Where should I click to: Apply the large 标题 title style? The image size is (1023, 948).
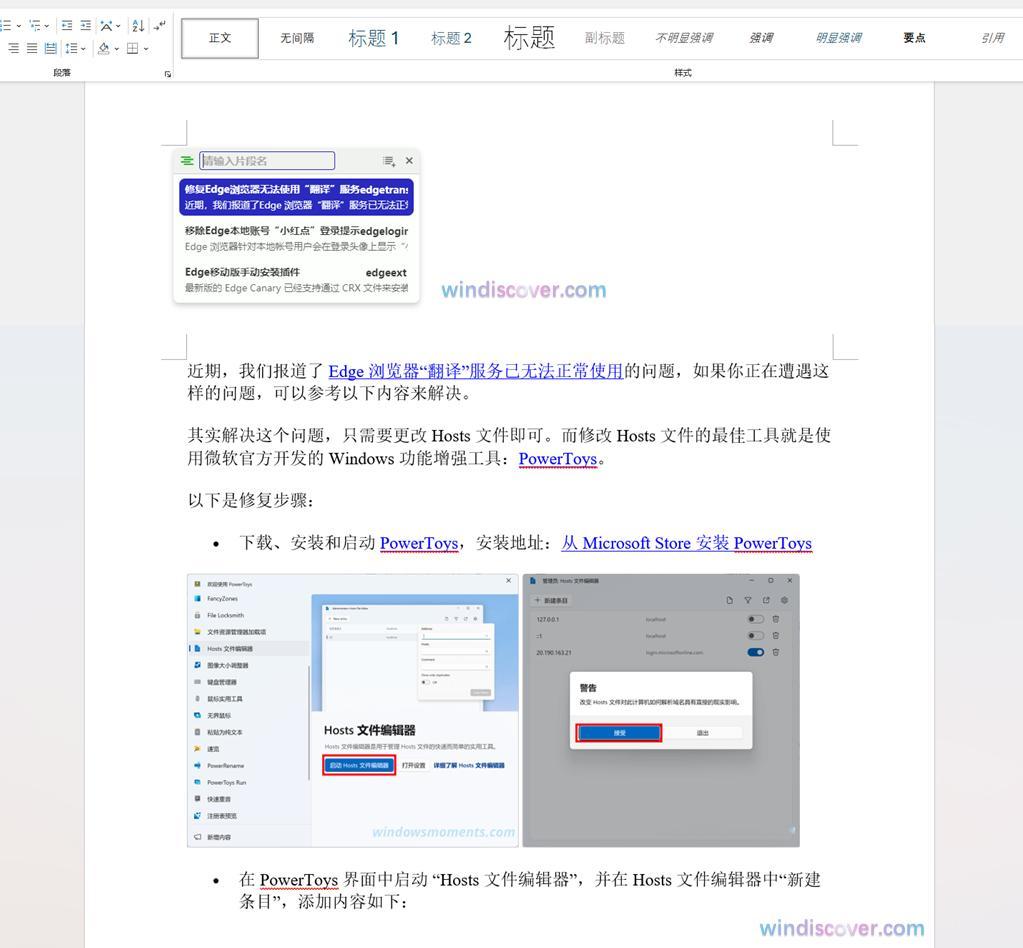click(528, 38)
